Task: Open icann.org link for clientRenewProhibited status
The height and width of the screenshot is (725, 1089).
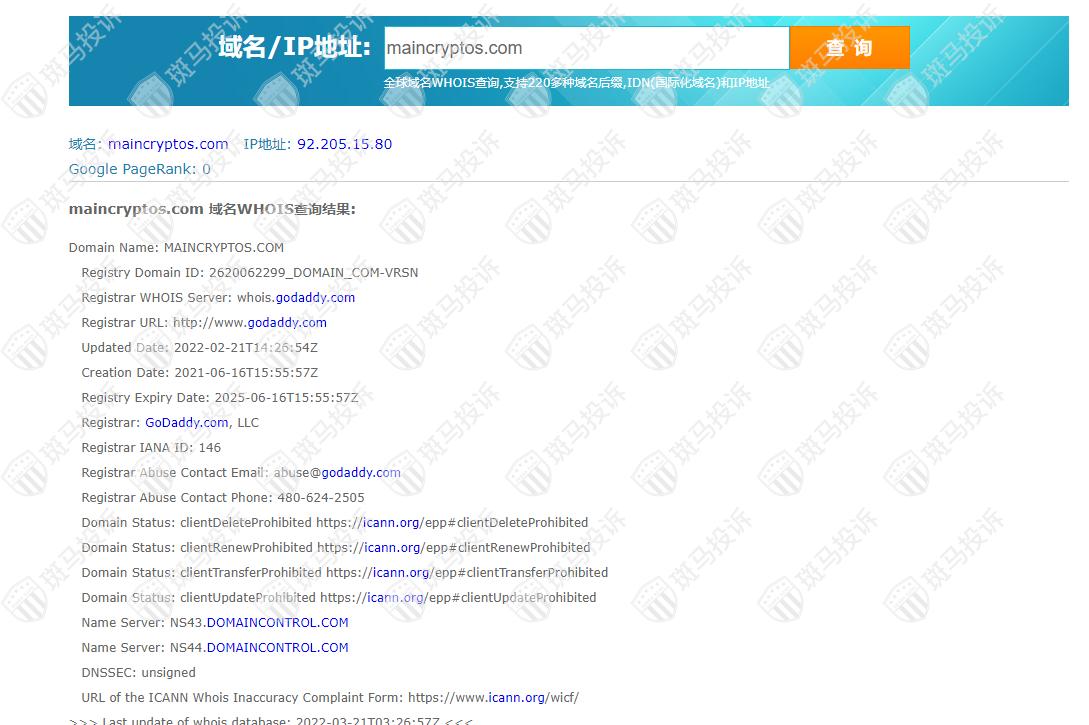Action: [x=393, y=547]
